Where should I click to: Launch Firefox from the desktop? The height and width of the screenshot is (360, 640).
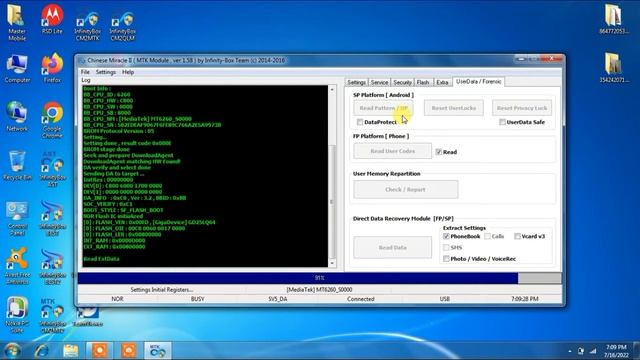click(x=52, y=69)
